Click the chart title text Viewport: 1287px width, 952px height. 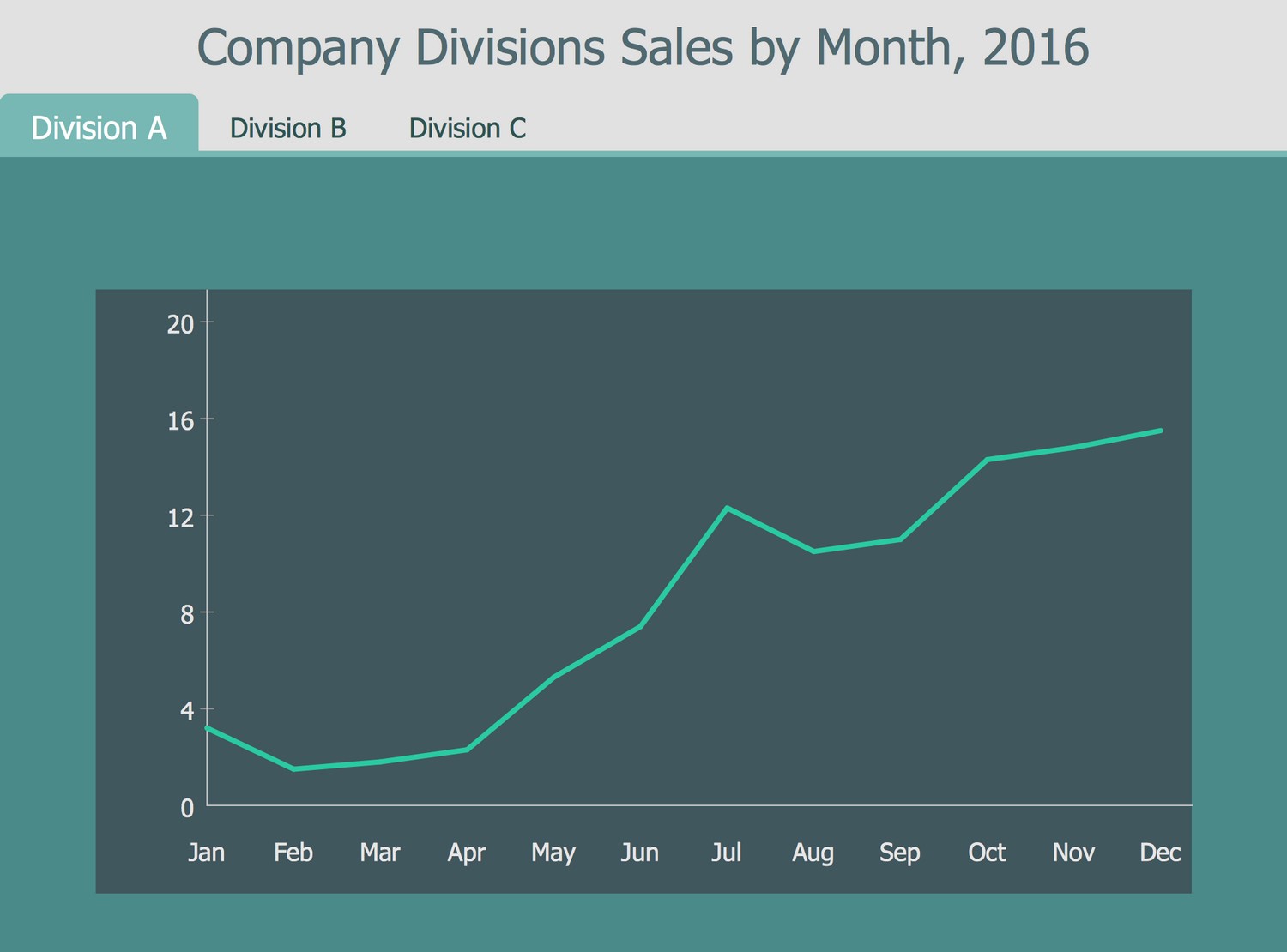[x=643, y=47]
